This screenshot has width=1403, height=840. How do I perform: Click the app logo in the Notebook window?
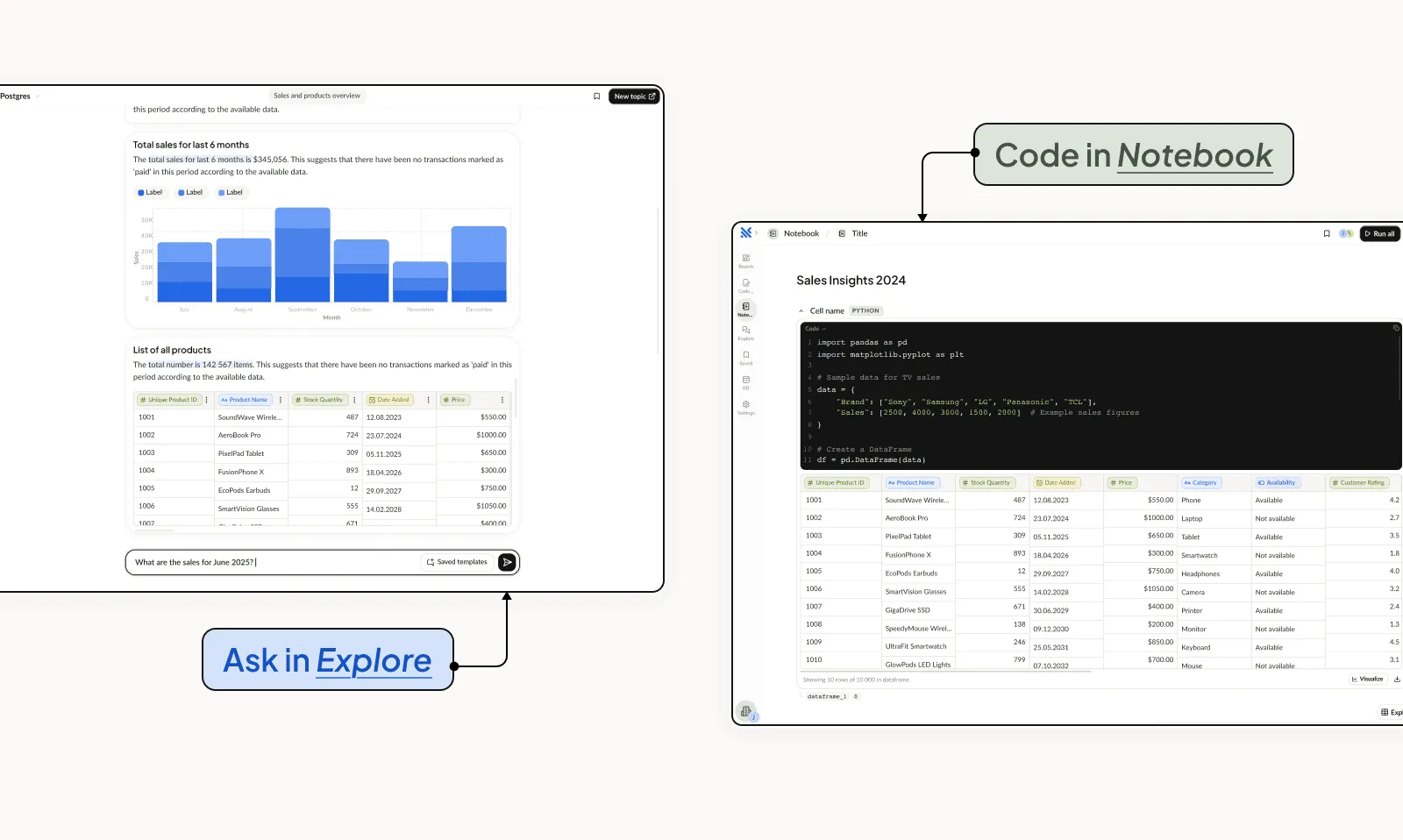745,232
